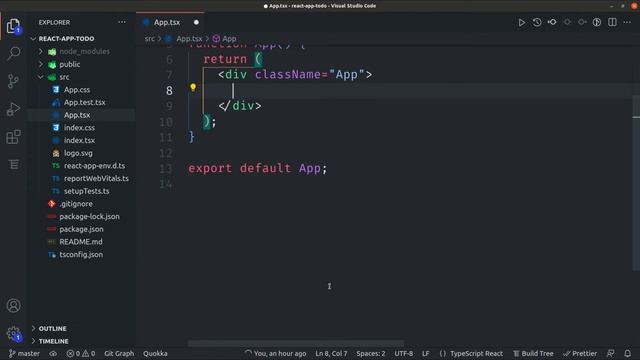Click the sync eye icon beside master

tap(53, 353)
